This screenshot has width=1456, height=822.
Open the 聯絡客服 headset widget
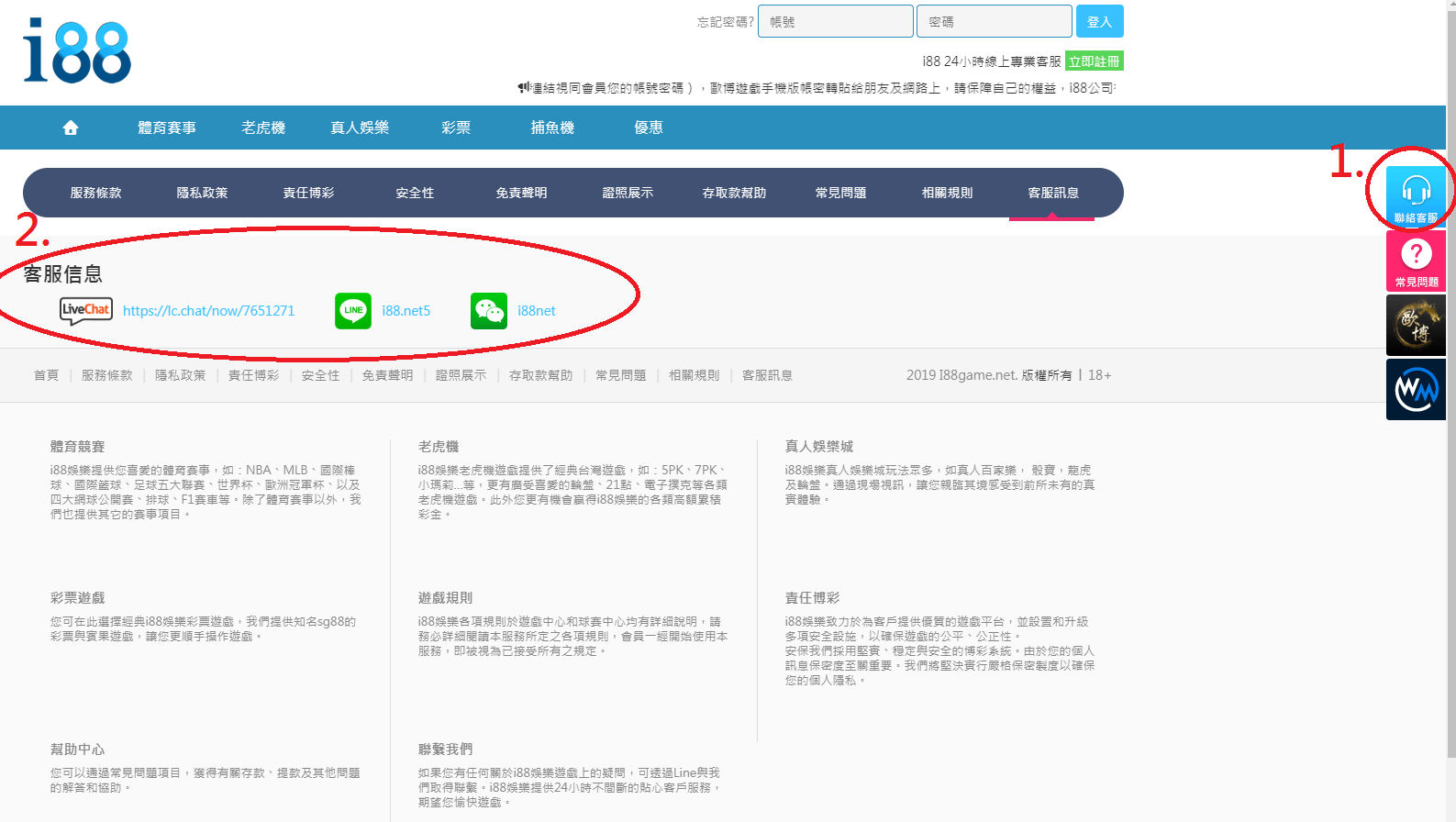tap(1416, 196)
